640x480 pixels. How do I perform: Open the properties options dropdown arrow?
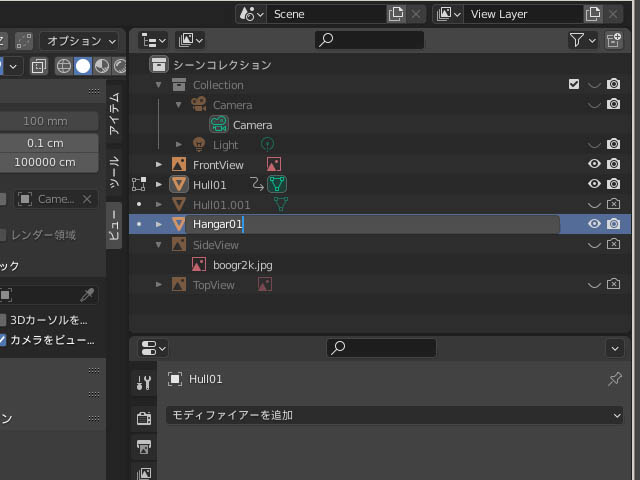click(615, 349)
